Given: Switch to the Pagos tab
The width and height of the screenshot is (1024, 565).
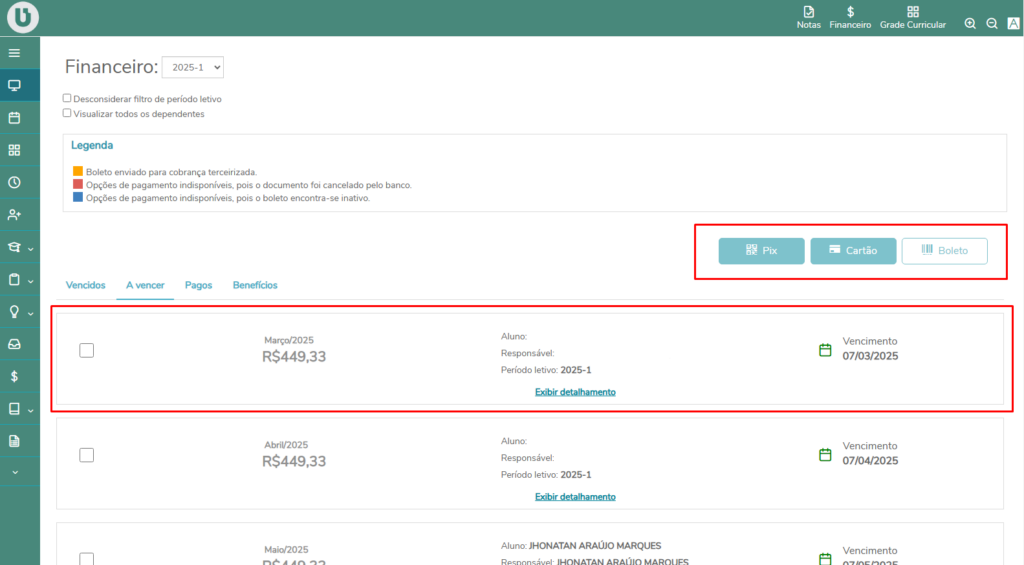Looking at the screenshot, I should [198, 285].
